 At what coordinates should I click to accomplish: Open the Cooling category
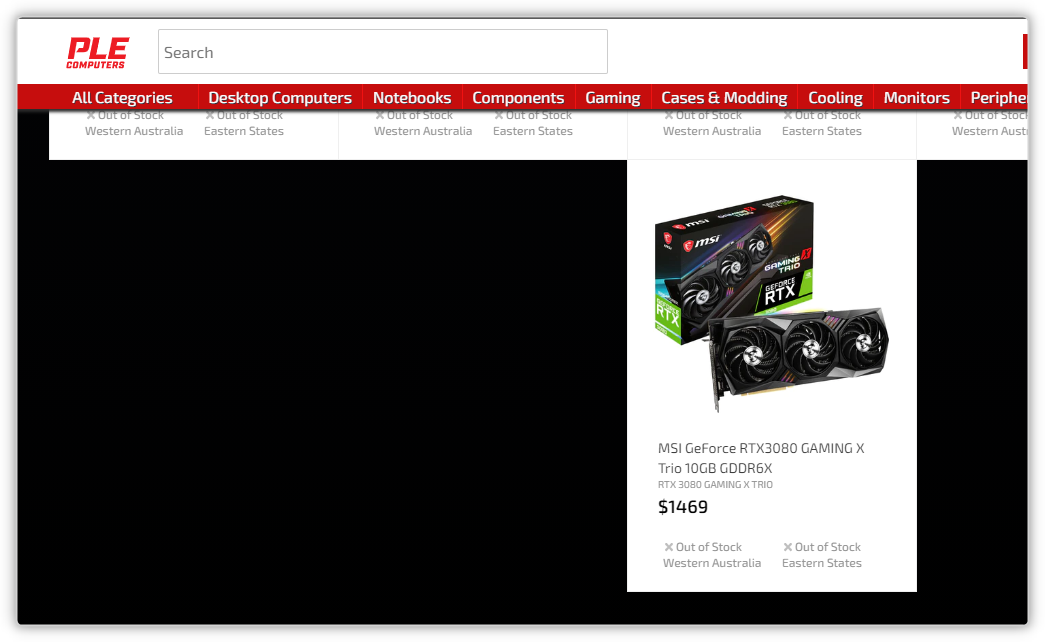pos(835,97)
